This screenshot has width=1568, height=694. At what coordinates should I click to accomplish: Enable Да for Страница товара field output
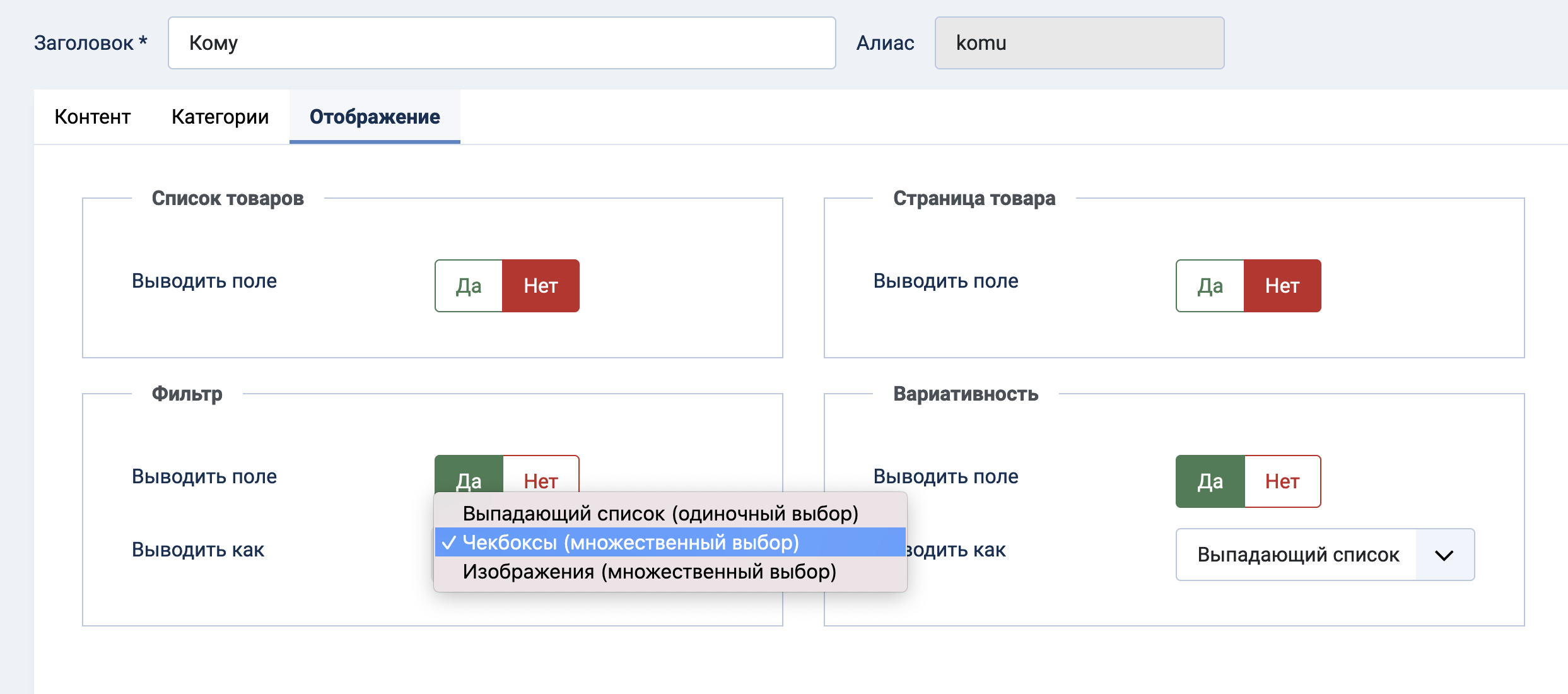click(1210, 286)
